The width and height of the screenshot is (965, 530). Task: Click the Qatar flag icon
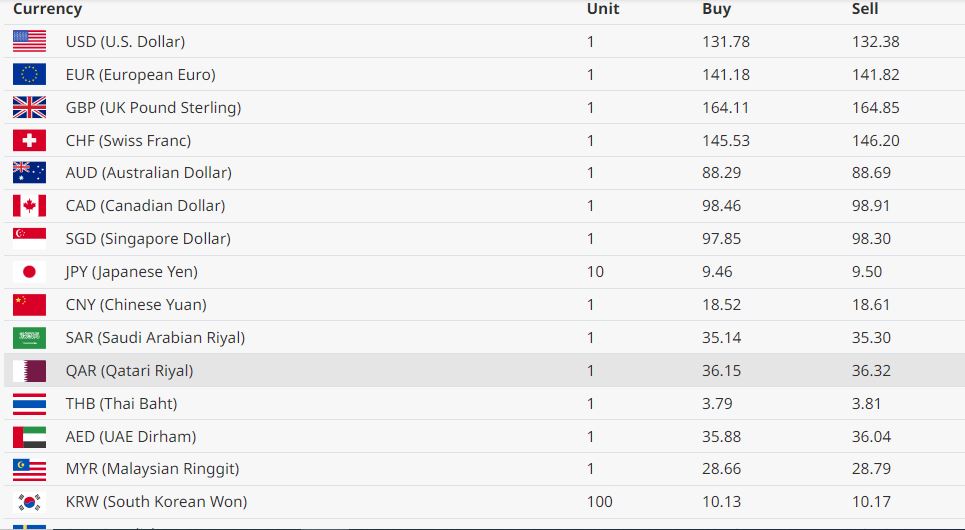[x=29, y=370]
